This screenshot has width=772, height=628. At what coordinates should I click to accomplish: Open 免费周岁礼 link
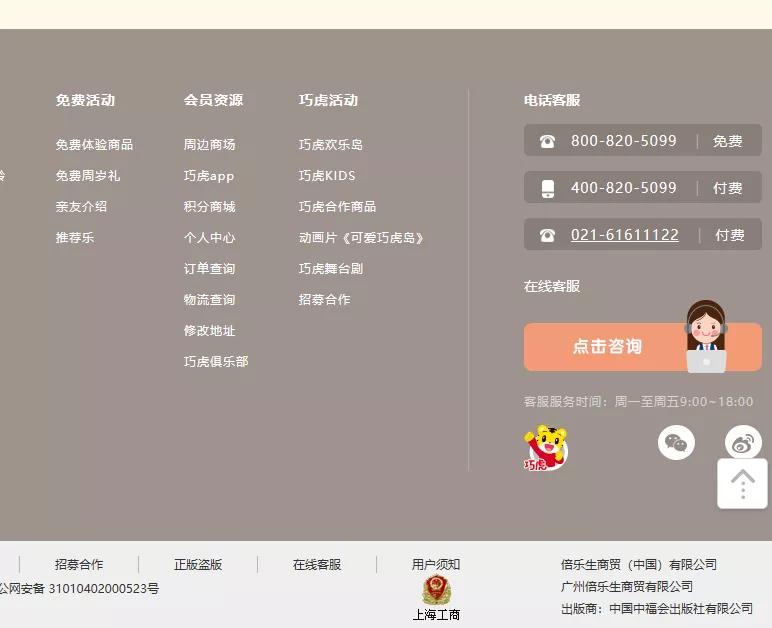point(88,176)
